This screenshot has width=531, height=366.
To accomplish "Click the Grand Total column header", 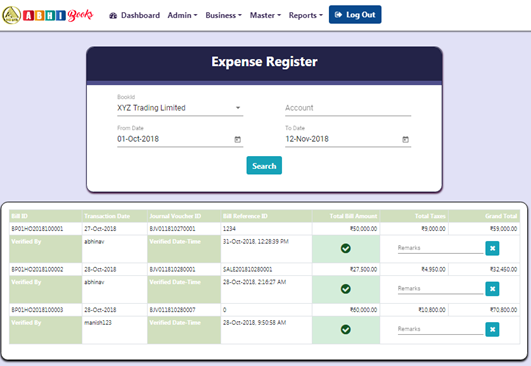I will [x=484, y=216].
